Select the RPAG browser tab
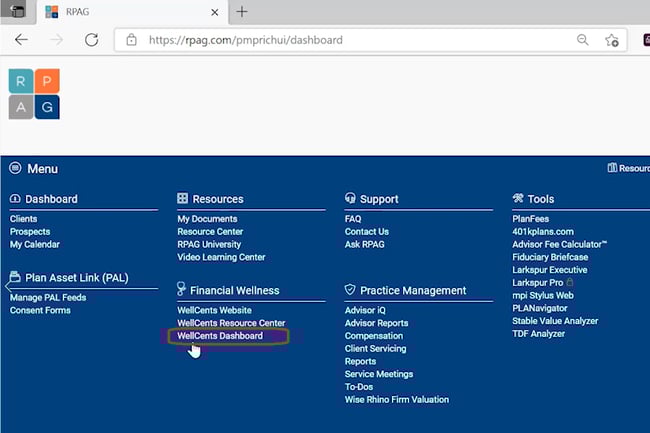 click(x=132, y=12)
